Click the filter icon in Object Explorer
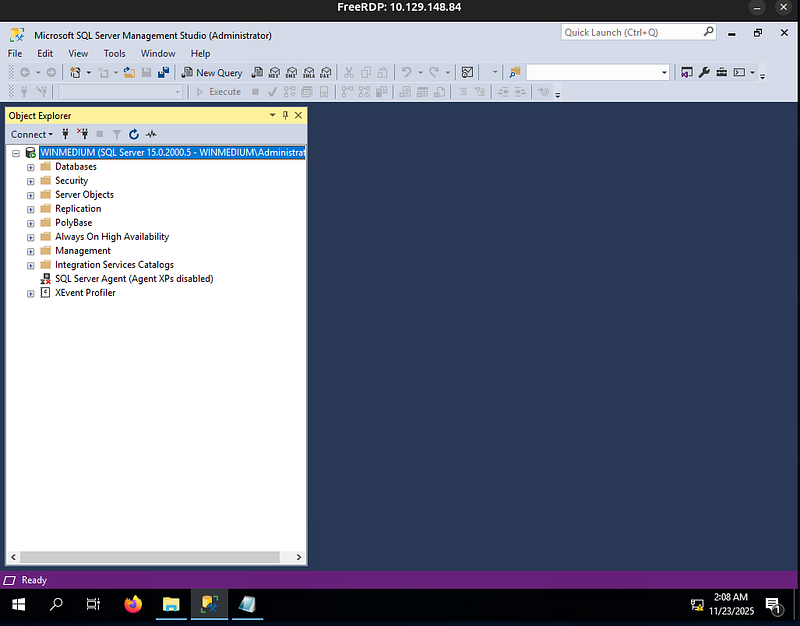The width and height of the screenshot is (800, 626). 117,134
